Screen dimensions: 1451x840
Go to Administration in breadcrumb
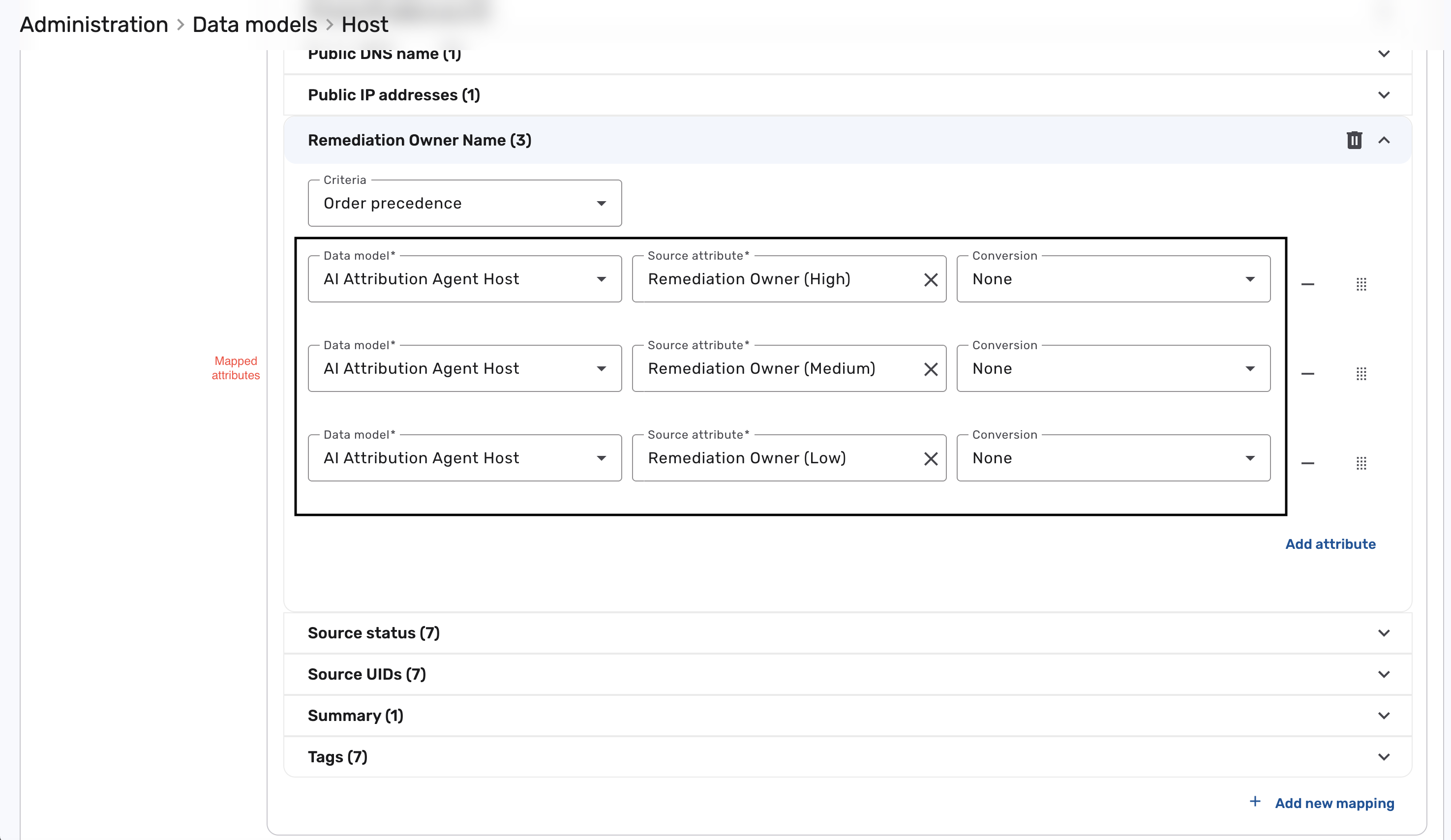coord(94,25)
